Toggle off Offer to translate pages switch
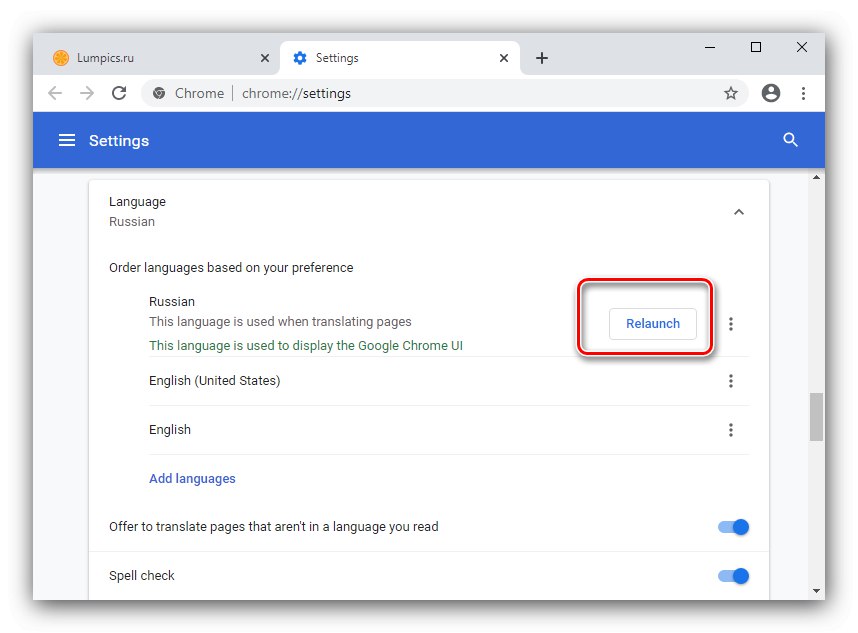The width and height of the screenshot is (858, 633). point(733,527)
